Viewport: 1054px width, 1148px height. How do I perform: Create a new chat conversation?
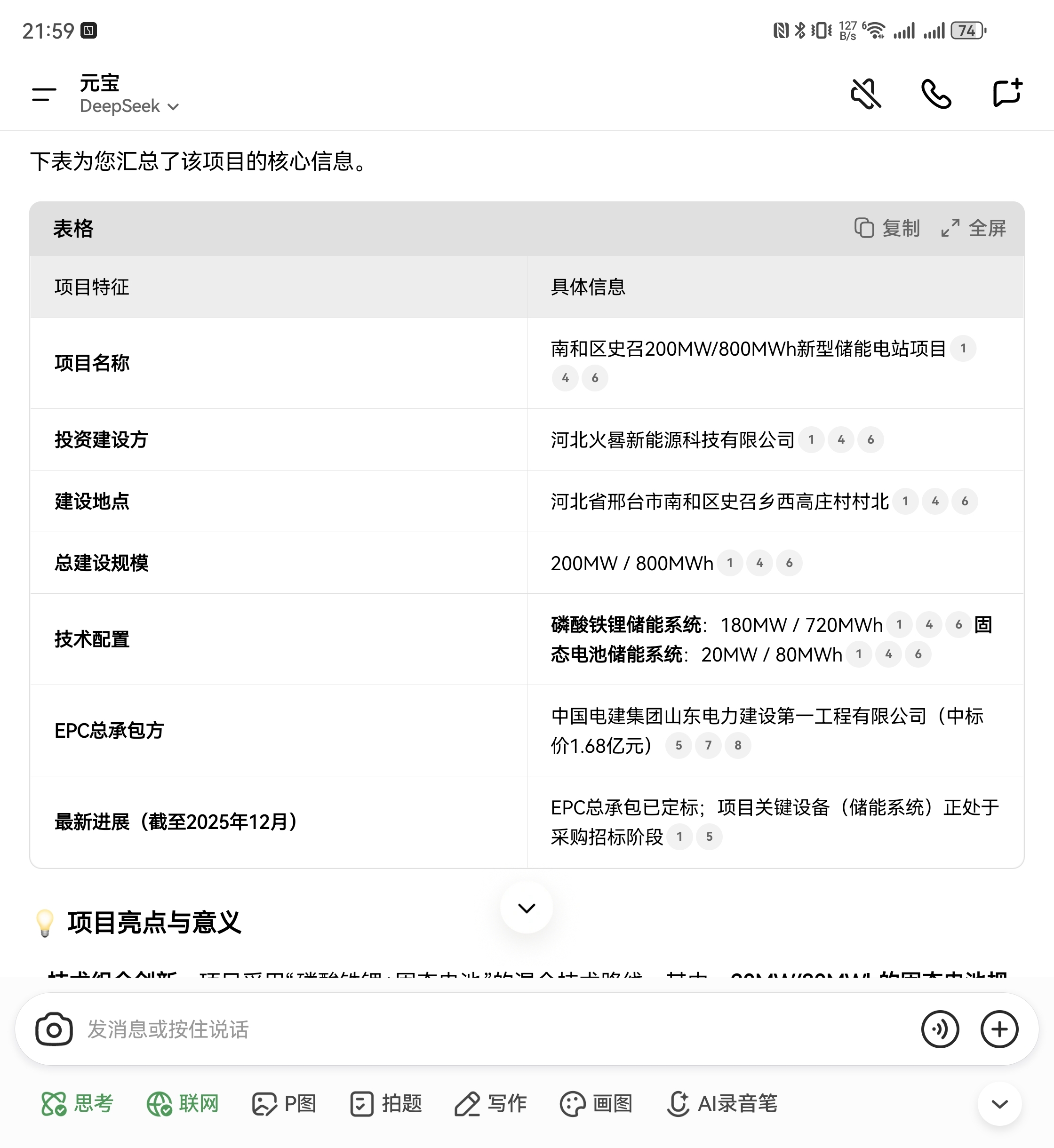pos(1006,93)
